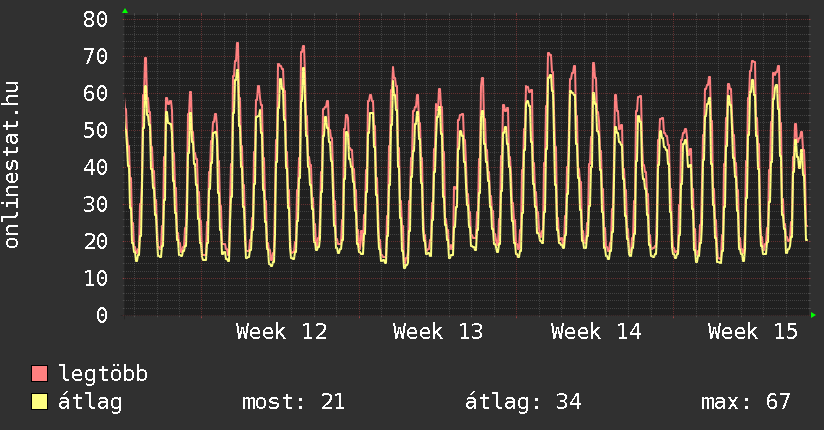Click the 50 y-axis tick label

coord(95,130)
